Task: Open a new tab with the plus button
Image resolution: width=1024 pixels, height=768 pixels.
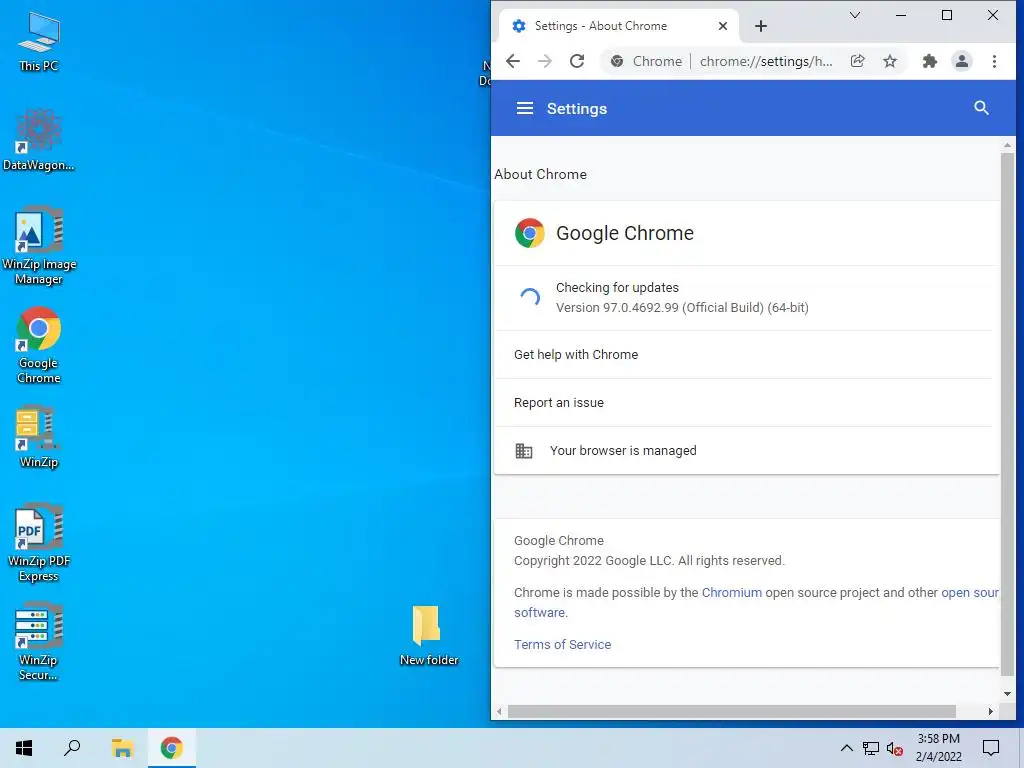Action: coord(761,26)
